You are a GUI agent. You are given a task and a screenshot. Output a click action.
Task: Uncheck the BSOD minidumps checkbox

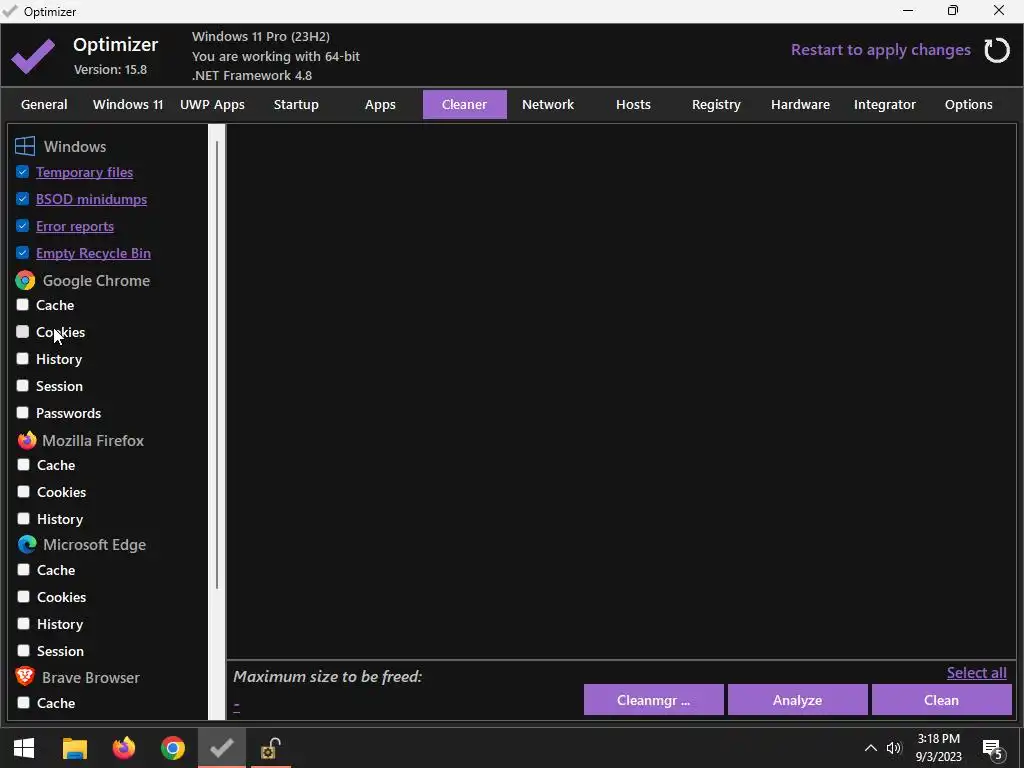(22, 199)
